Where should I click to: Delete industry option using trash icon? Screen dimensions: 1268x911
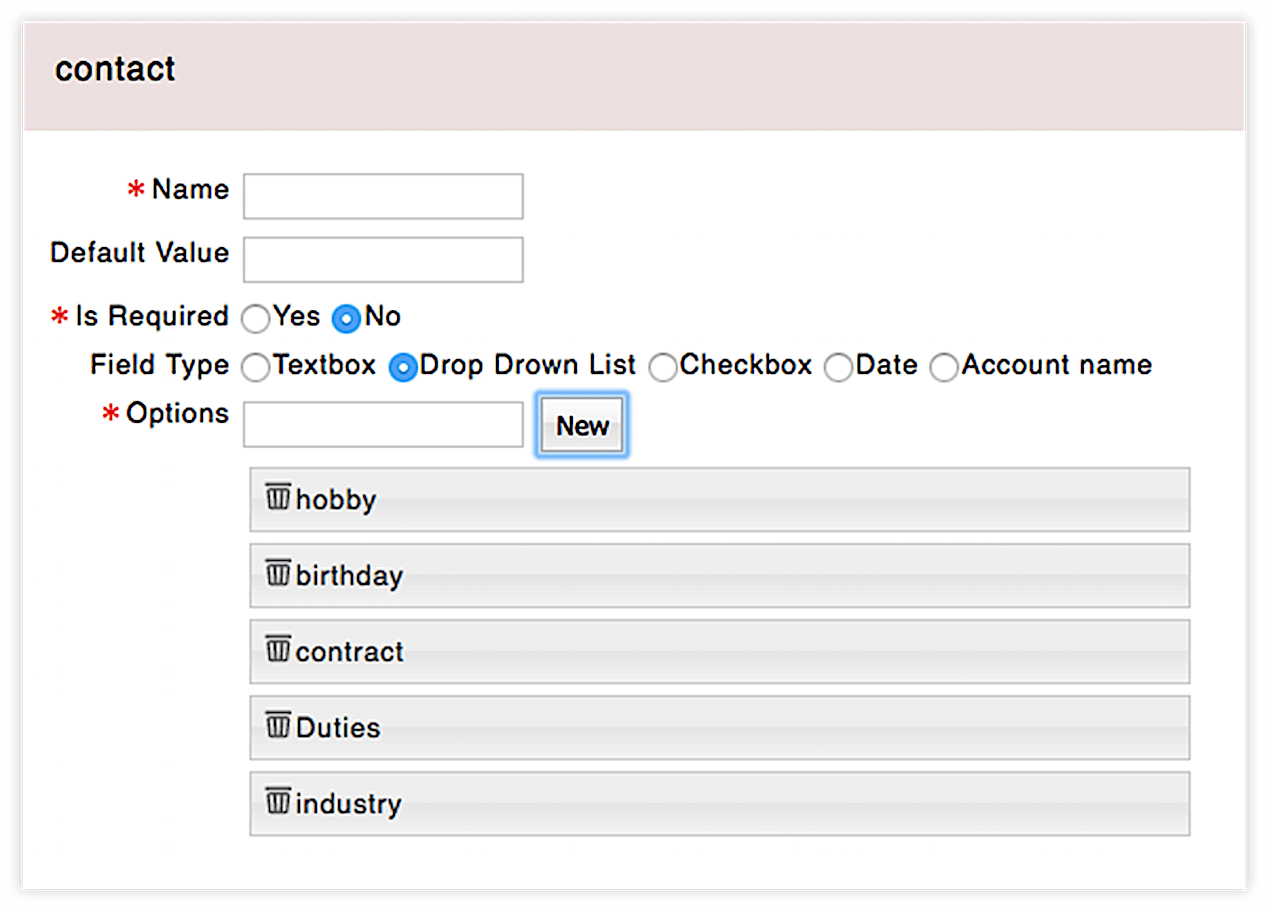(x=277, y=801)
